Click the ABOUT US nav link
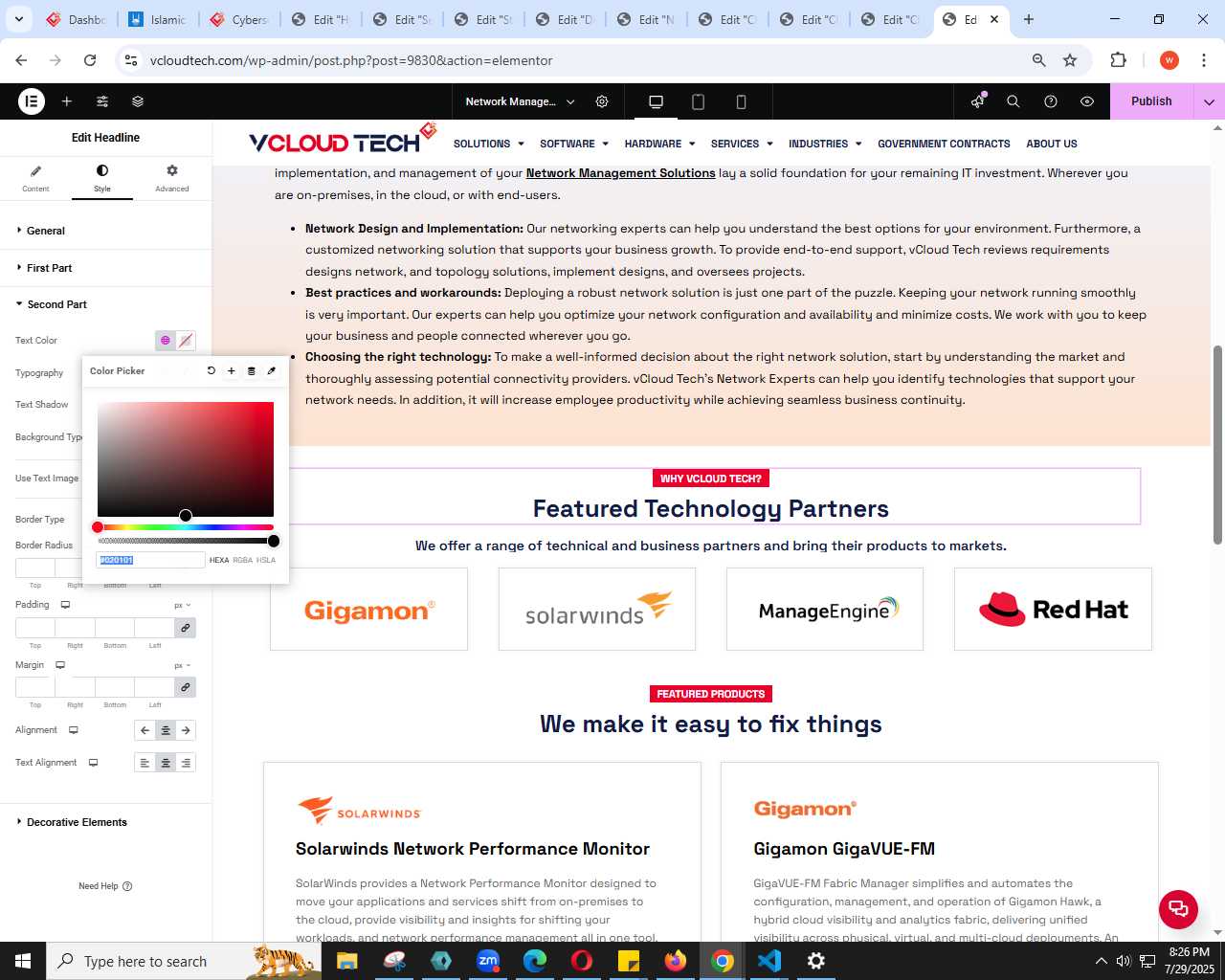This screenshot has height=980, width=1225. [1051, 144]
